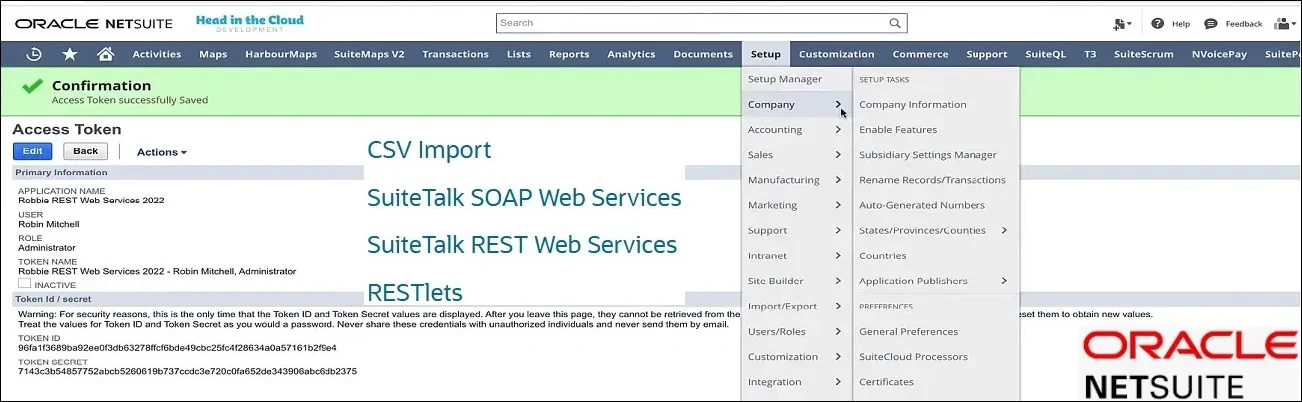Open the SuiteMaps V2 menu
Image resolution: width=1302 pixels, height=402 pixels.
pyautogui.click(x=367, y=54)
